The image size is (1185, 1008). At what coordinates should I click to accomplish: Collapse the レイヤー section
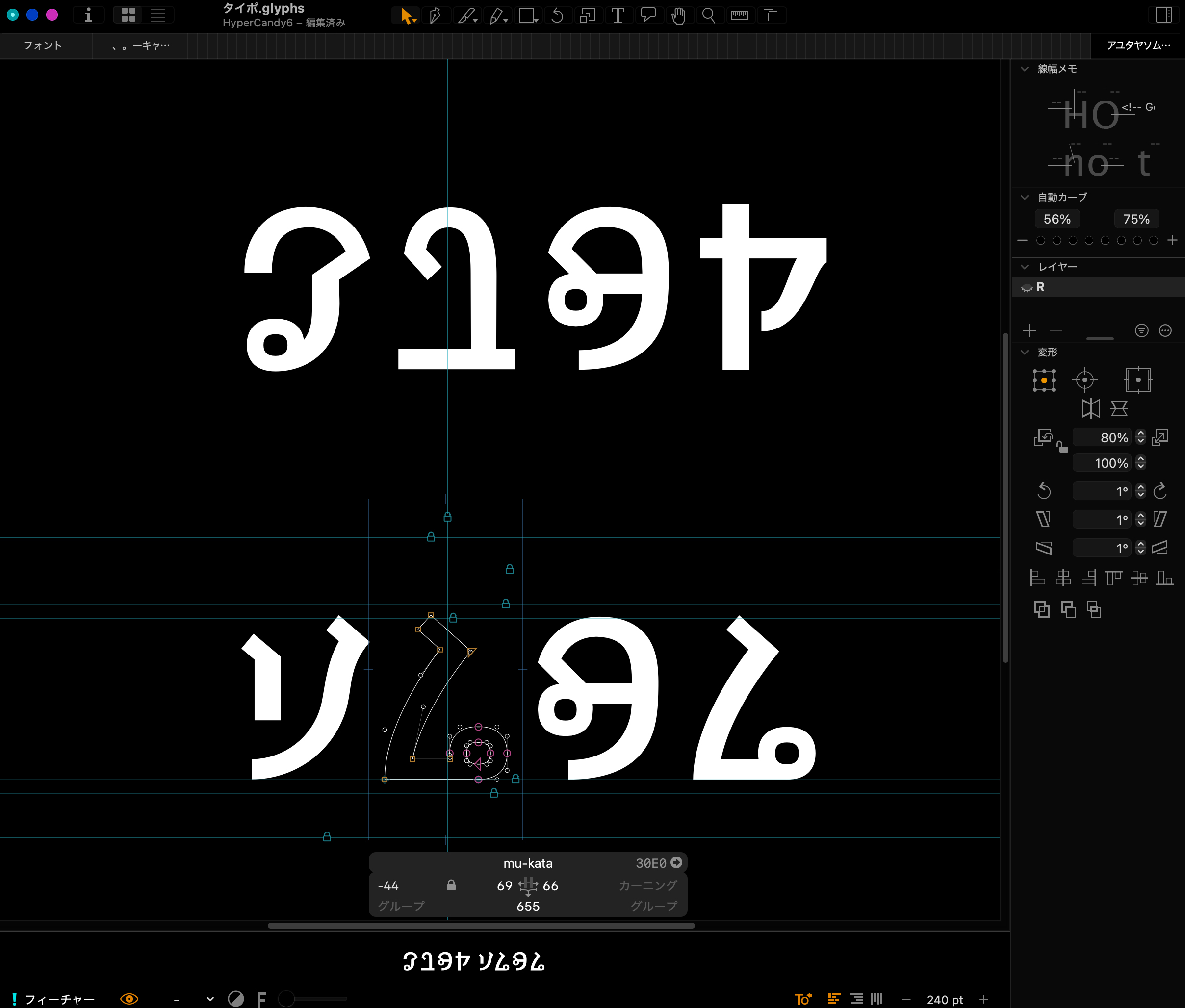tap(1025, 267)
